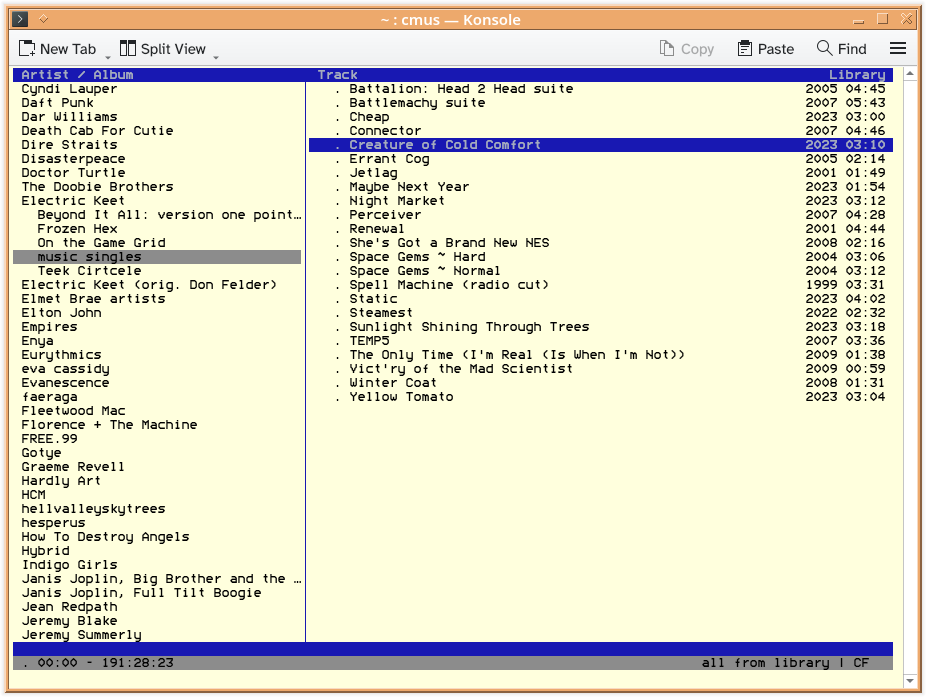Viewport: 926px width, 697px height.
Task: Click the scrollbar up arrow
Action: (x=910, y=74)
